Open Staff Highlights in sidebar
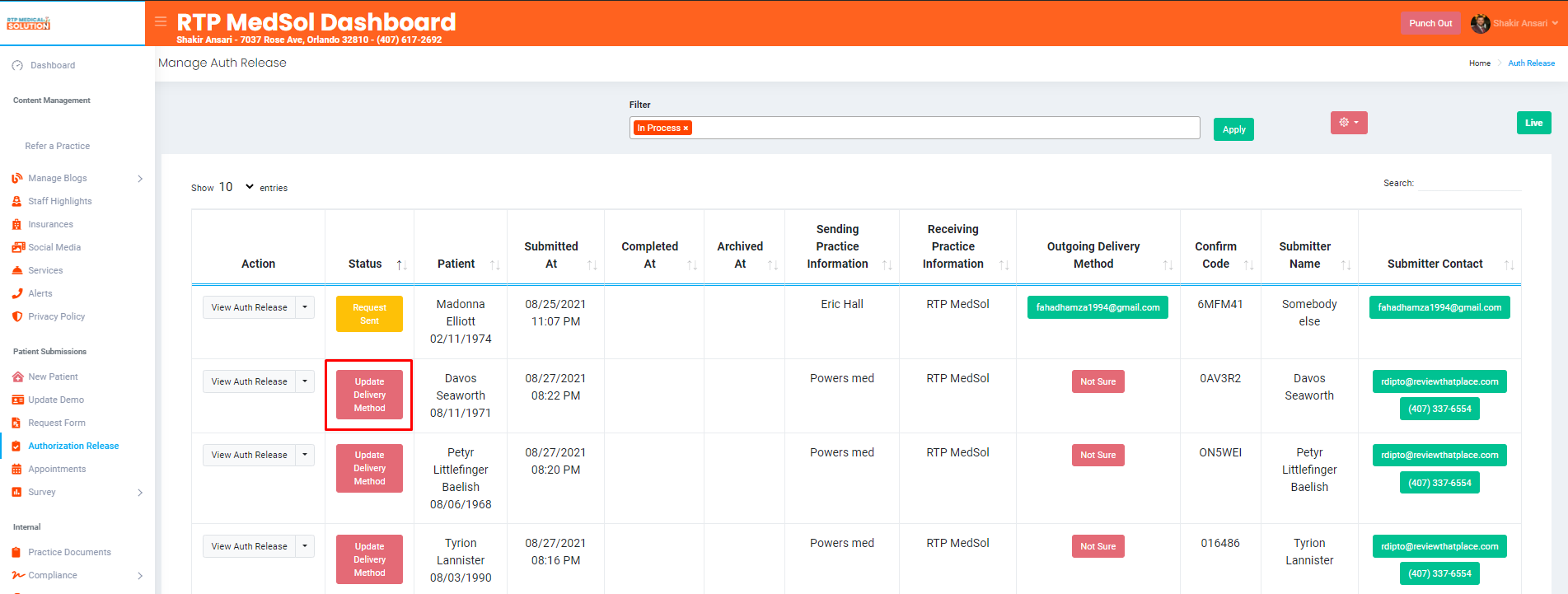 [x=60, y=201]
